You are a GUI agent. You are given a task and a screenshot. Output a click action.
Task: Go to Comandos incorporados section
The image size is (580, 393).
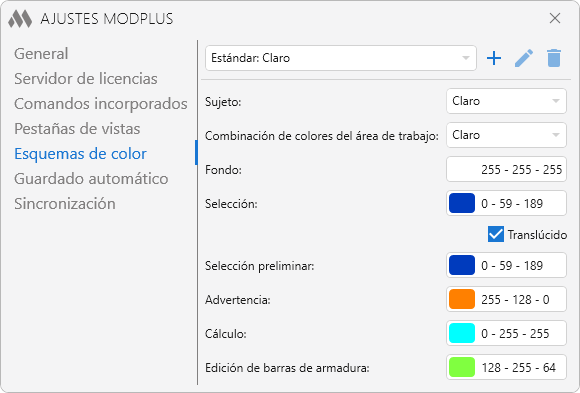coord(101,104)
